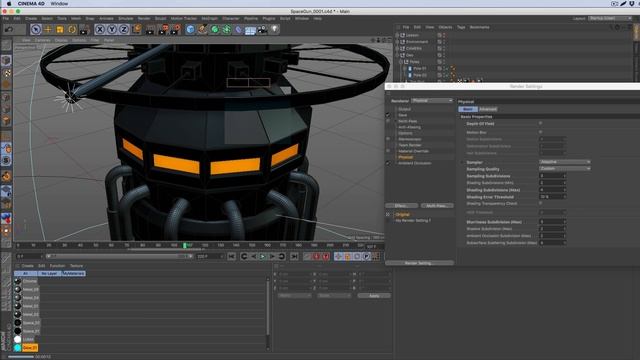
Task: Collapse the Geo object in Object Manager
Action: [x=397, y=55]
